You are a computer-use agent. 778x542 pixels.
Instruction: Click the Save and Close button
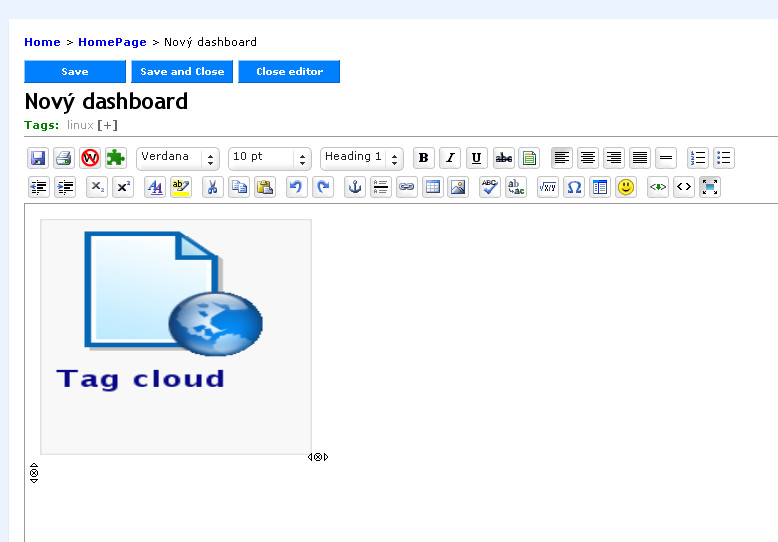[182, 71]
